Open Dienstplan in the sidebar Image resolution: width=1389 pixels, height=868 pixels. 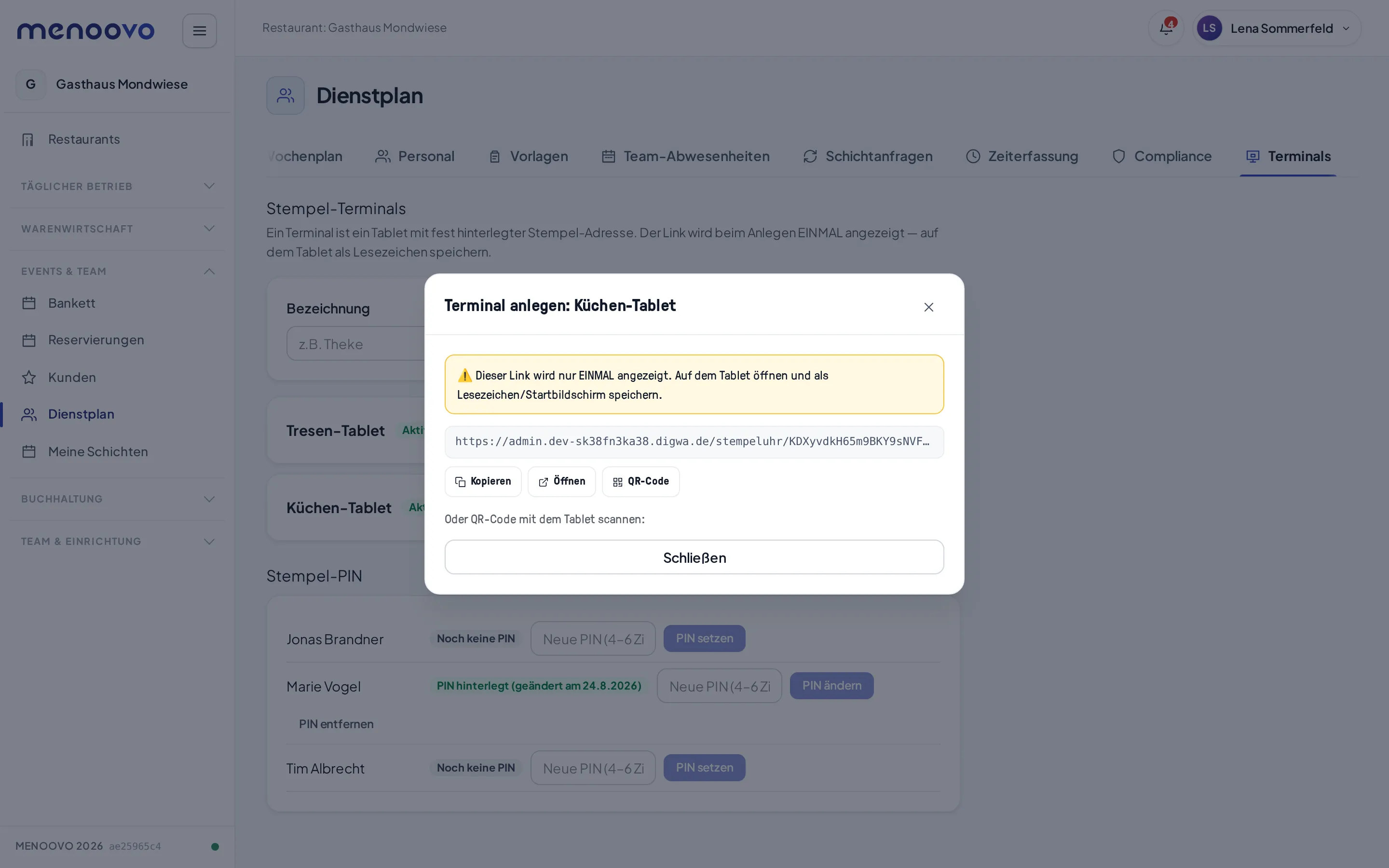click(x=117, y=414)
